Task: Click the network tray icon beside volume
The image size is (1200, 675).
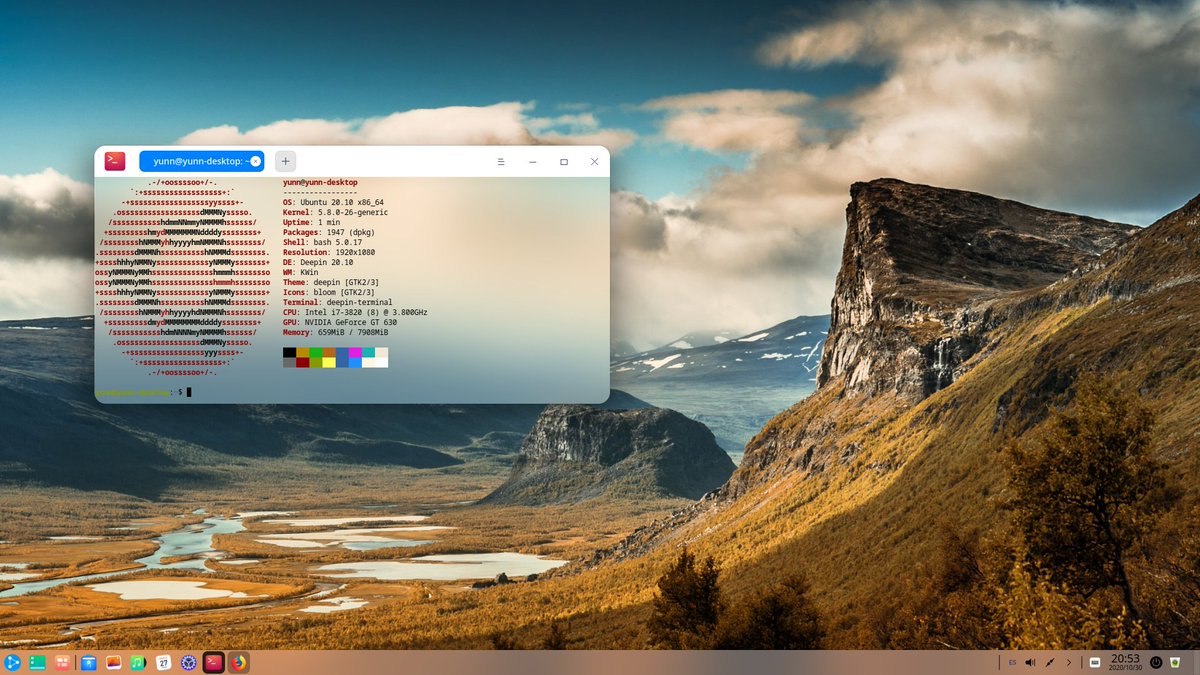Action: [x=1050, y=662]
